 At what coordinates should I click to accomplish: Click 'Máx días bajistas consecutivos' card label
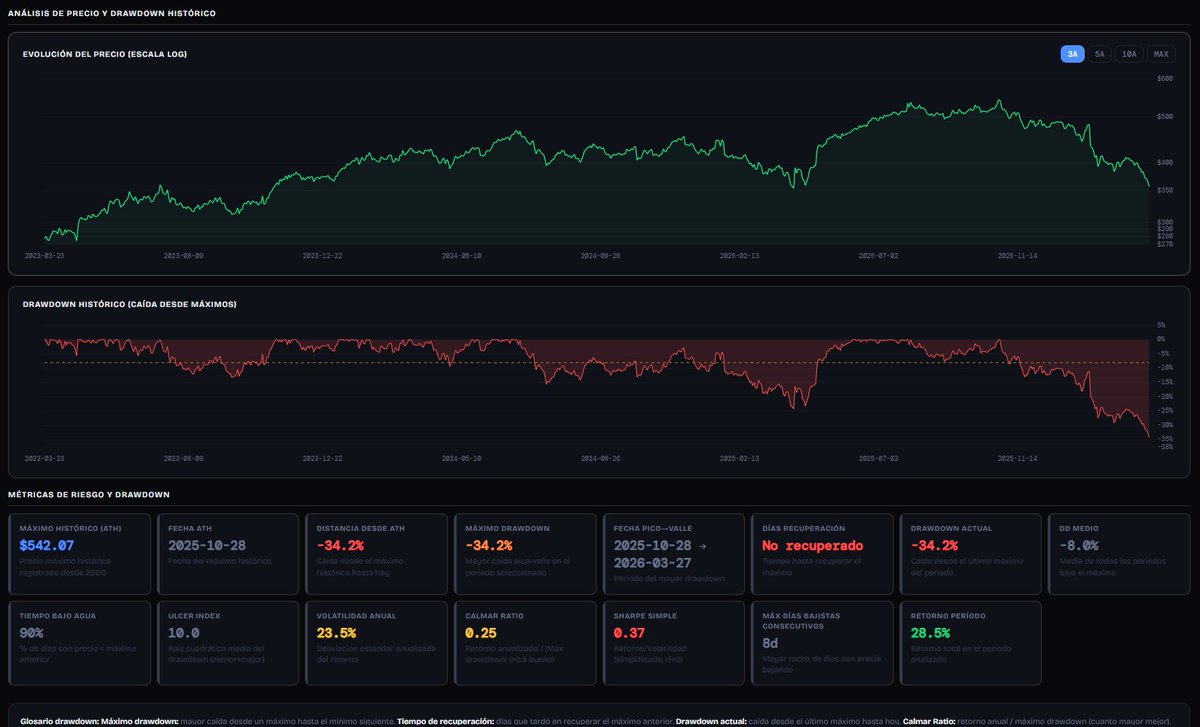802,620
